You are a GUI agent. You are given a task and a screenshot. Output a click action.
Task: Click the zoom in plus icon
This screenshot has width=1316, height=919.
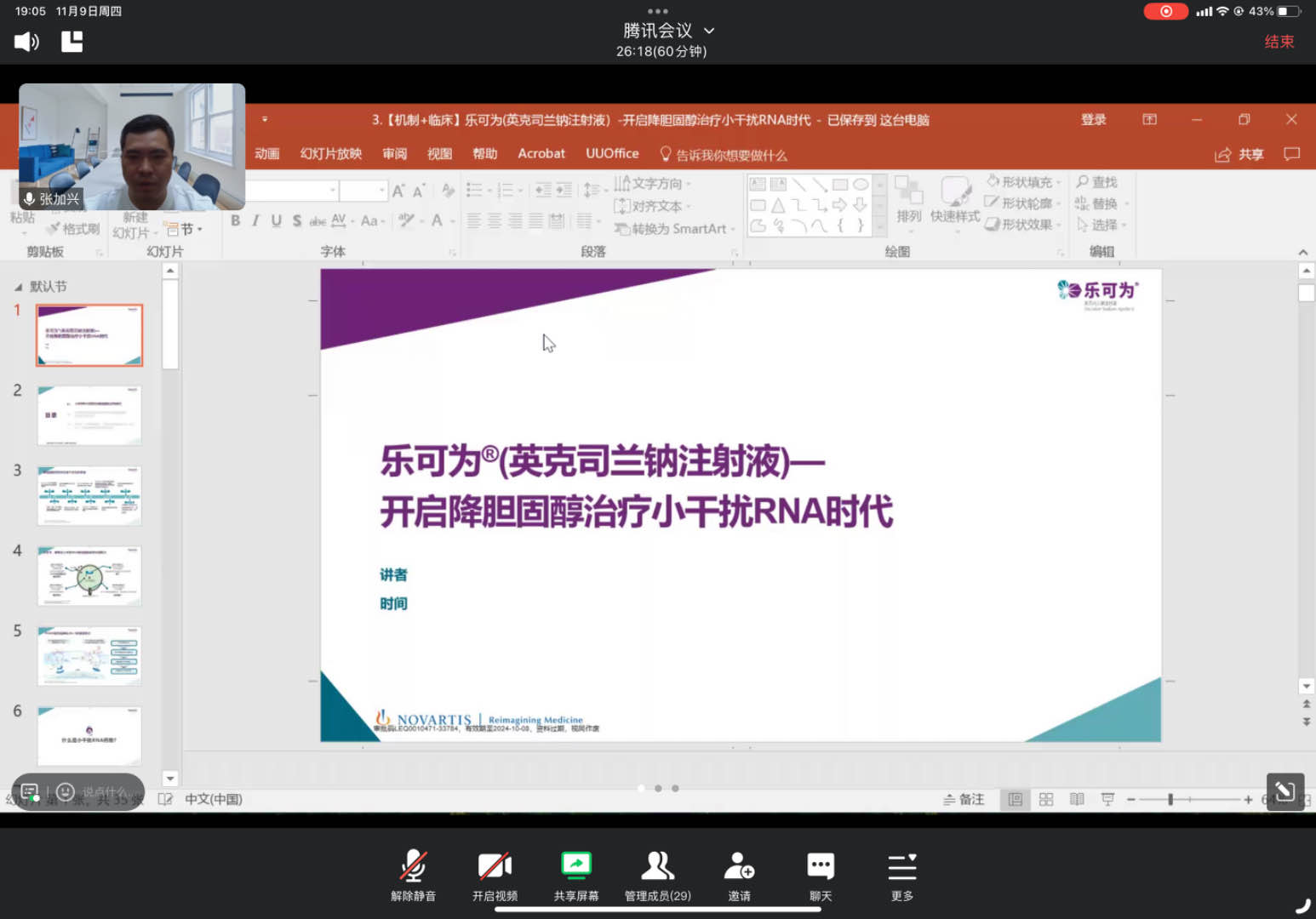1248,800
